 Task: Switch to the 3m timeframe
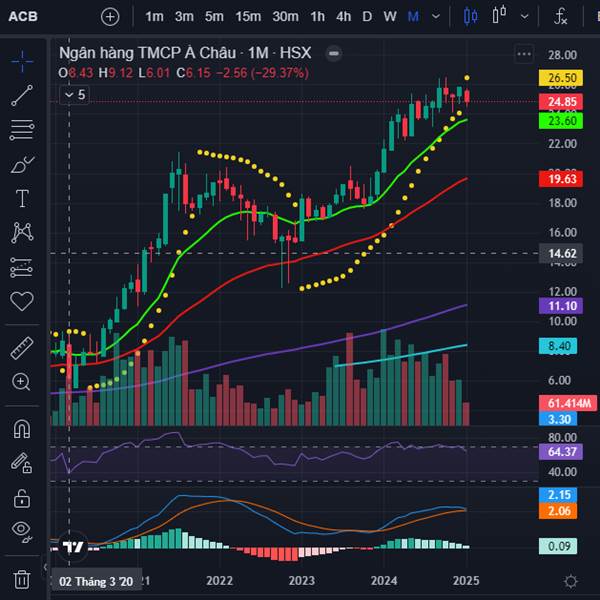pyautogui.click(x=184, y=17)
